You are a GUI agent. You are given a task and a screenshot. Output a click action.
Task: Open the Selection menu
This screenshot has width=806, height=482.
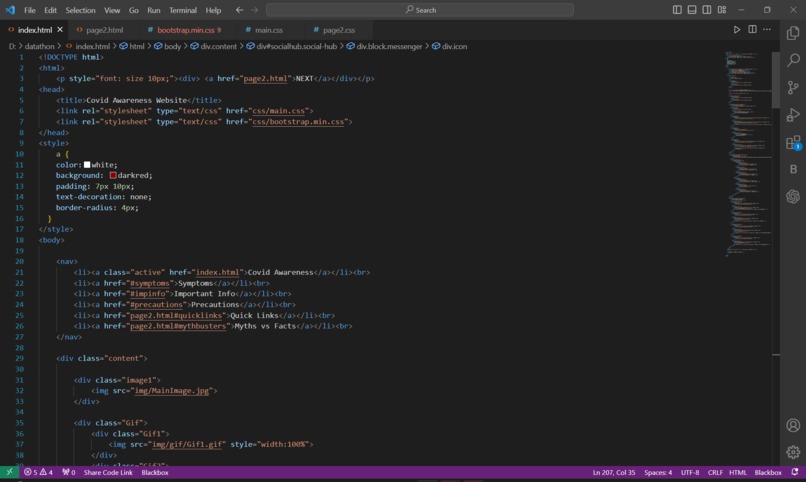[80, 10]
